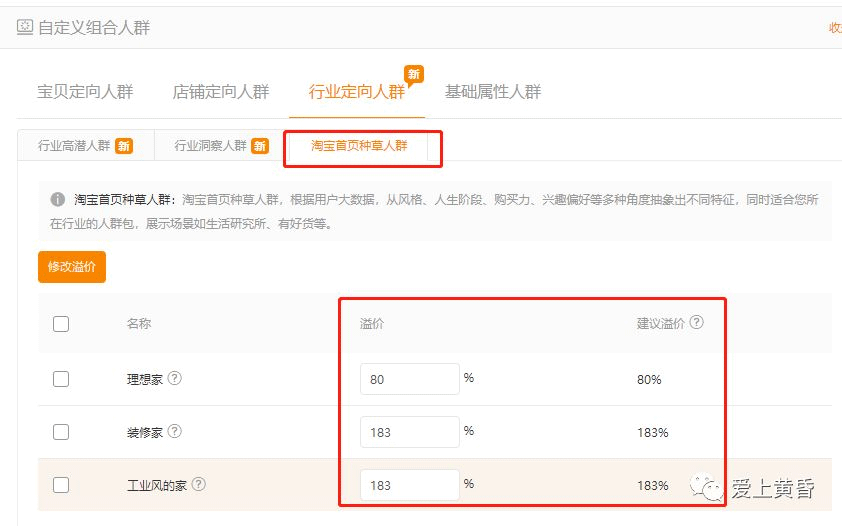Select the 淘宝首页种草人群 sub-tab
Image resolution: width=842 pixels, height=526 pixels.
(x=359, y=146)
